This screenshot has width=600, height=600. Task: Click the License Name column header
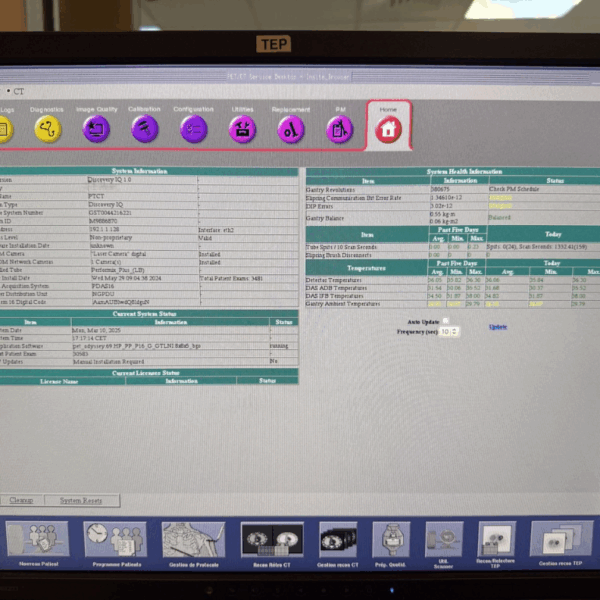[59, 381]
